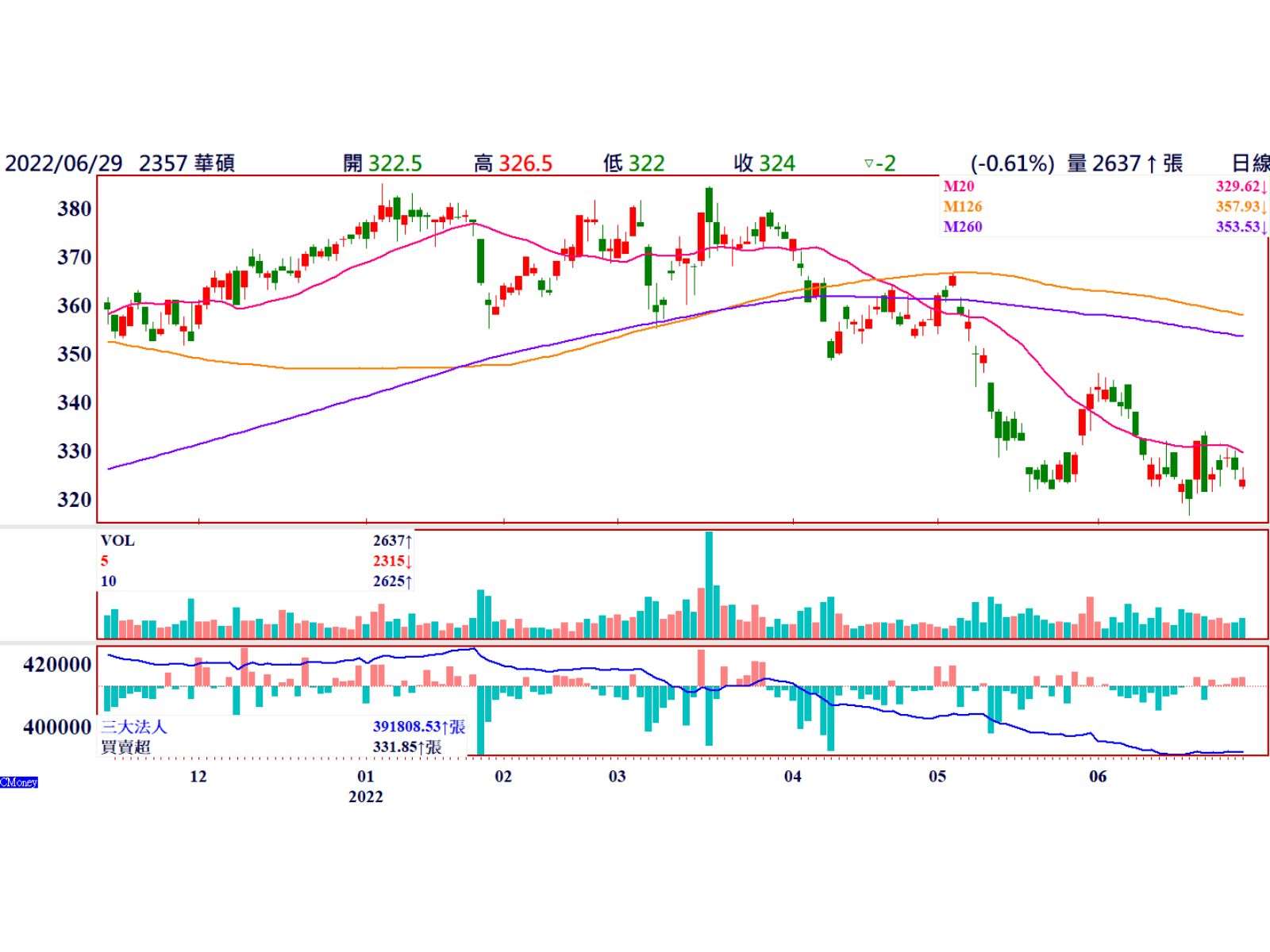Click the 買賣超 label
This screenshot has width=1270, height=952.
[x=125, y=747]
